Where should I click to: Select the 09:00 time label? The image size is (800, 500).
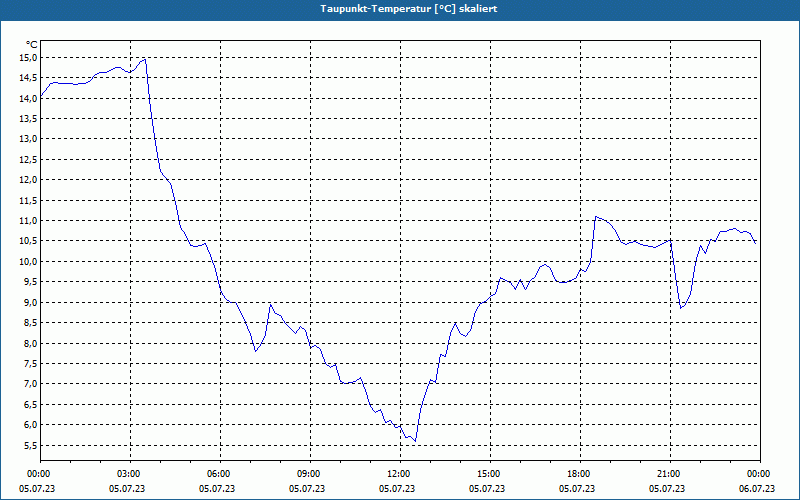[309, 474]
